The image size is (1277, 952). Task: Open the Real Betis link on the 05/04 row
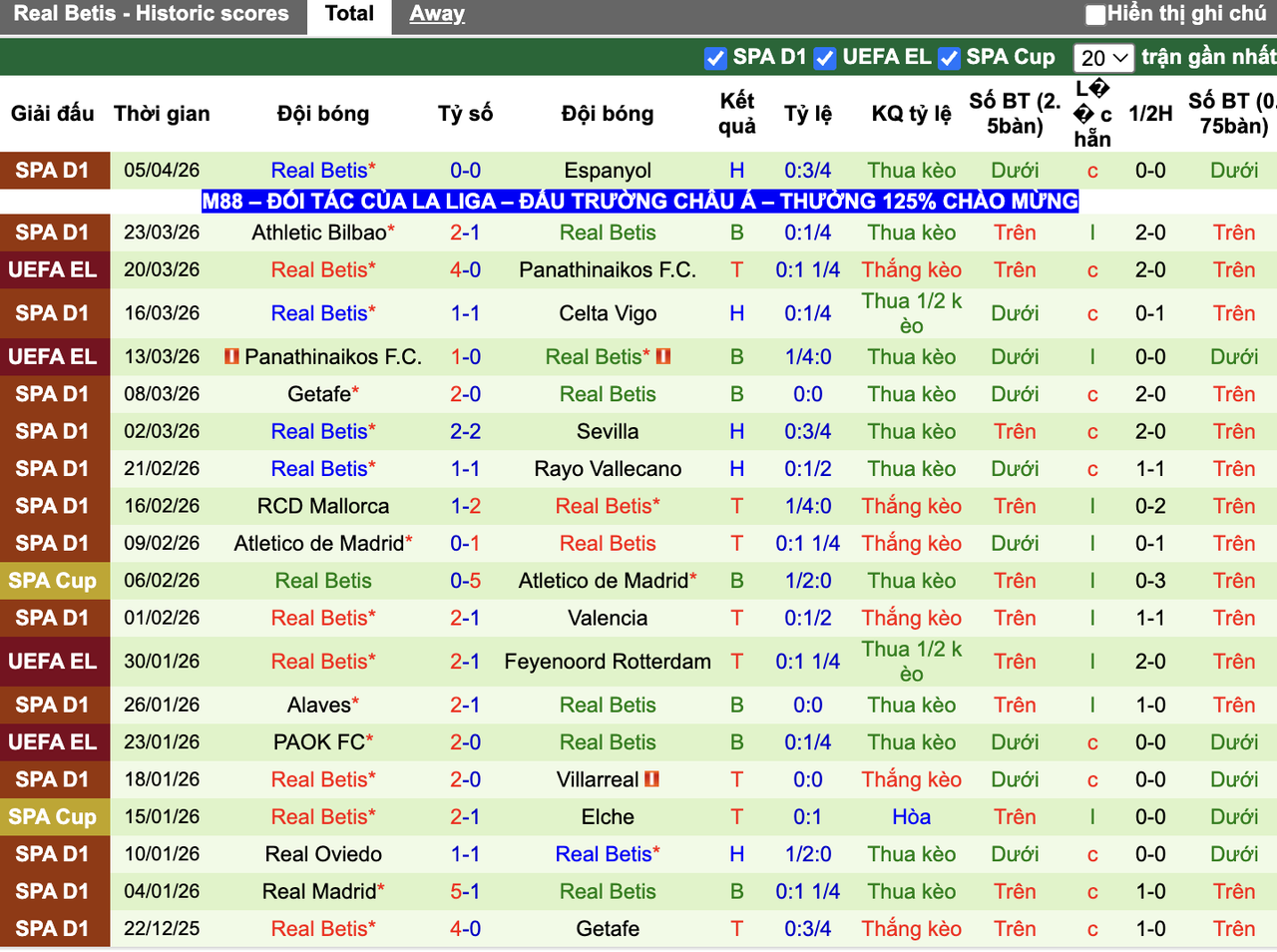(x=317, y=170)
